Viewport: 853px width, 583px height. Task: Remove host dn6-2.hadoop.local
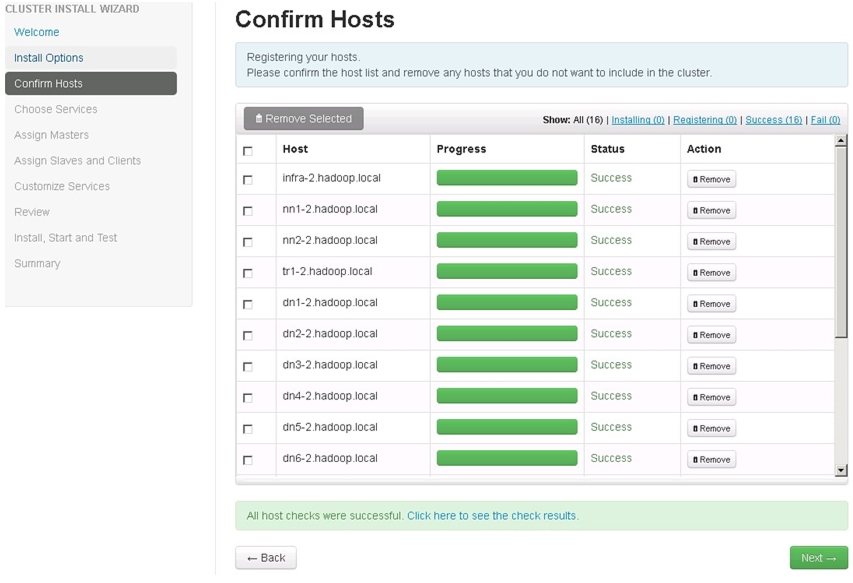point(711,460)
